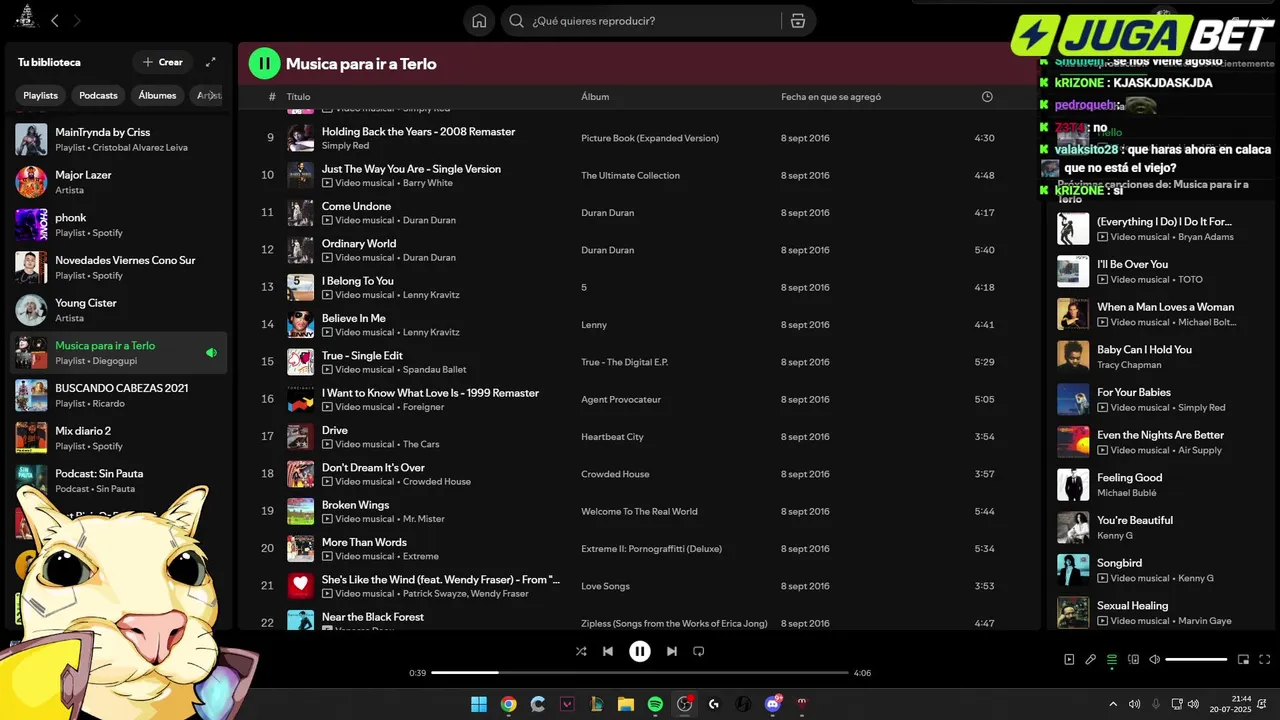Click the Feeling Good thumbnail in the queue
Screen dimensions: 1280x720
click(x=1073, y=485)
